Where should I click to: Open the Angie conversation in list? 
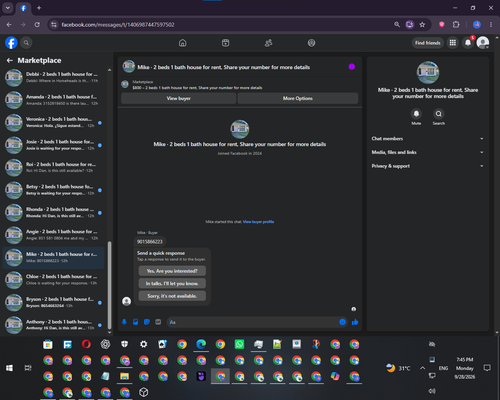(53, 235)
